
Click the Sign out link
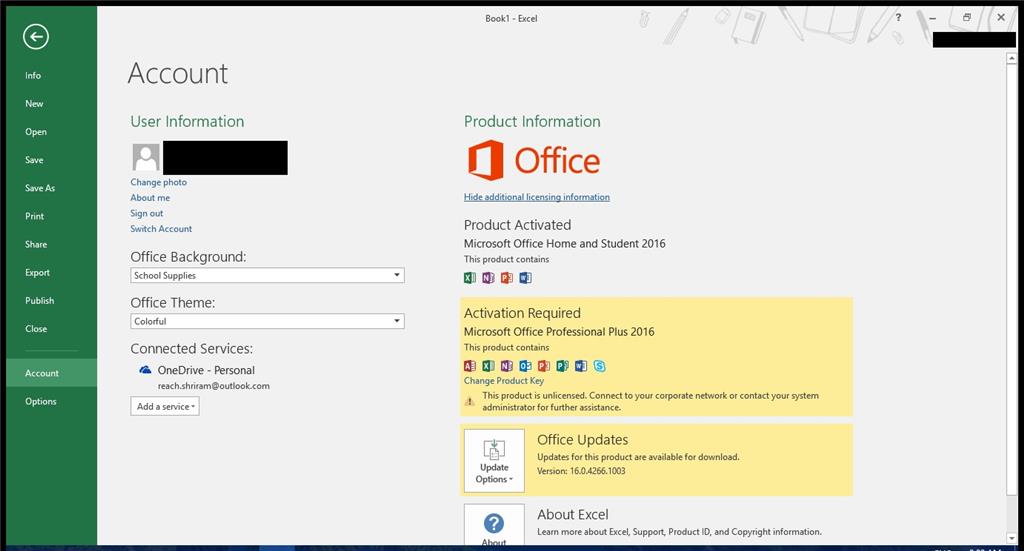pyautogui.click(x=146, y=213)
